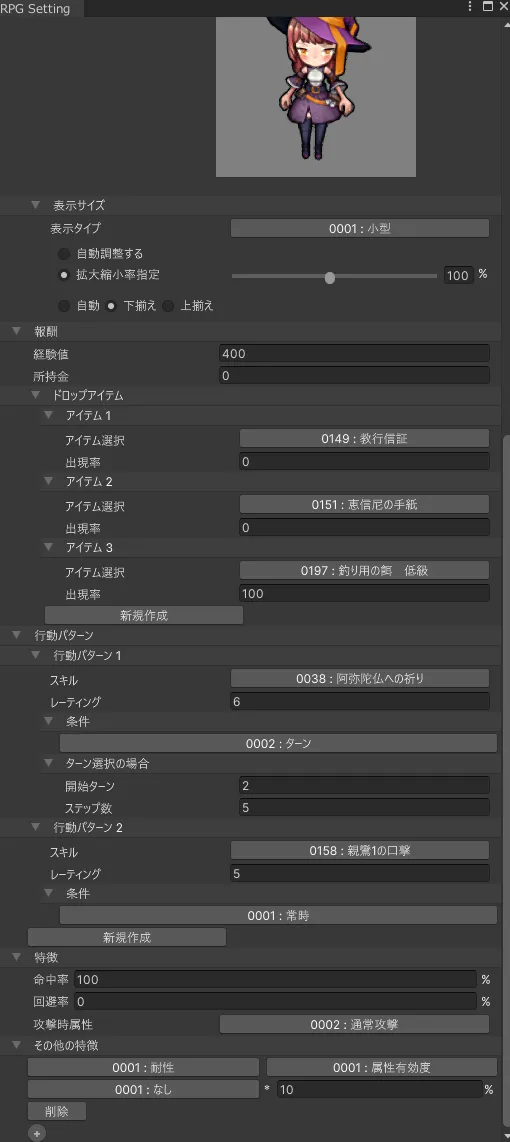This screenshot has width=510, height=1142.
Task: Click the 命中率 field showing 100
Action: coord(275,980)
